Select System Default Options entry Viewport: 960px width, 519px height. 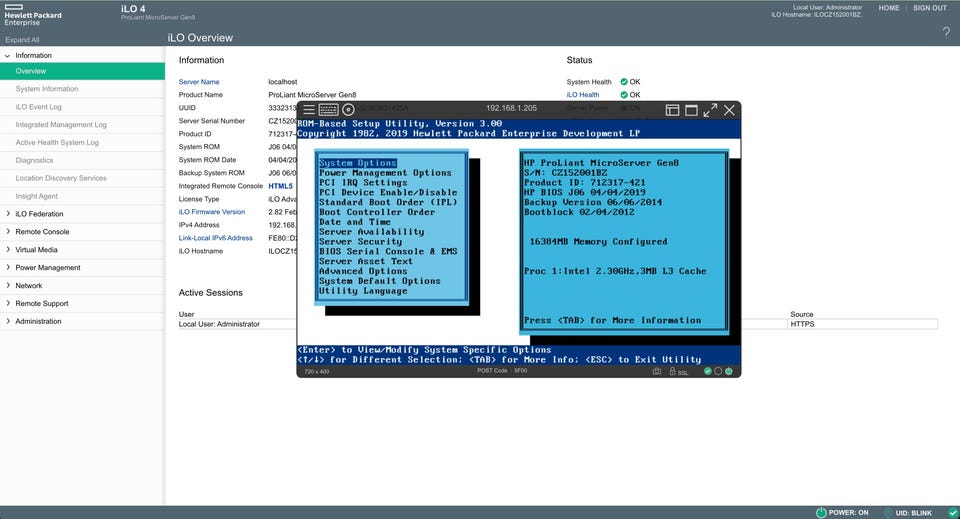[380, 280]
